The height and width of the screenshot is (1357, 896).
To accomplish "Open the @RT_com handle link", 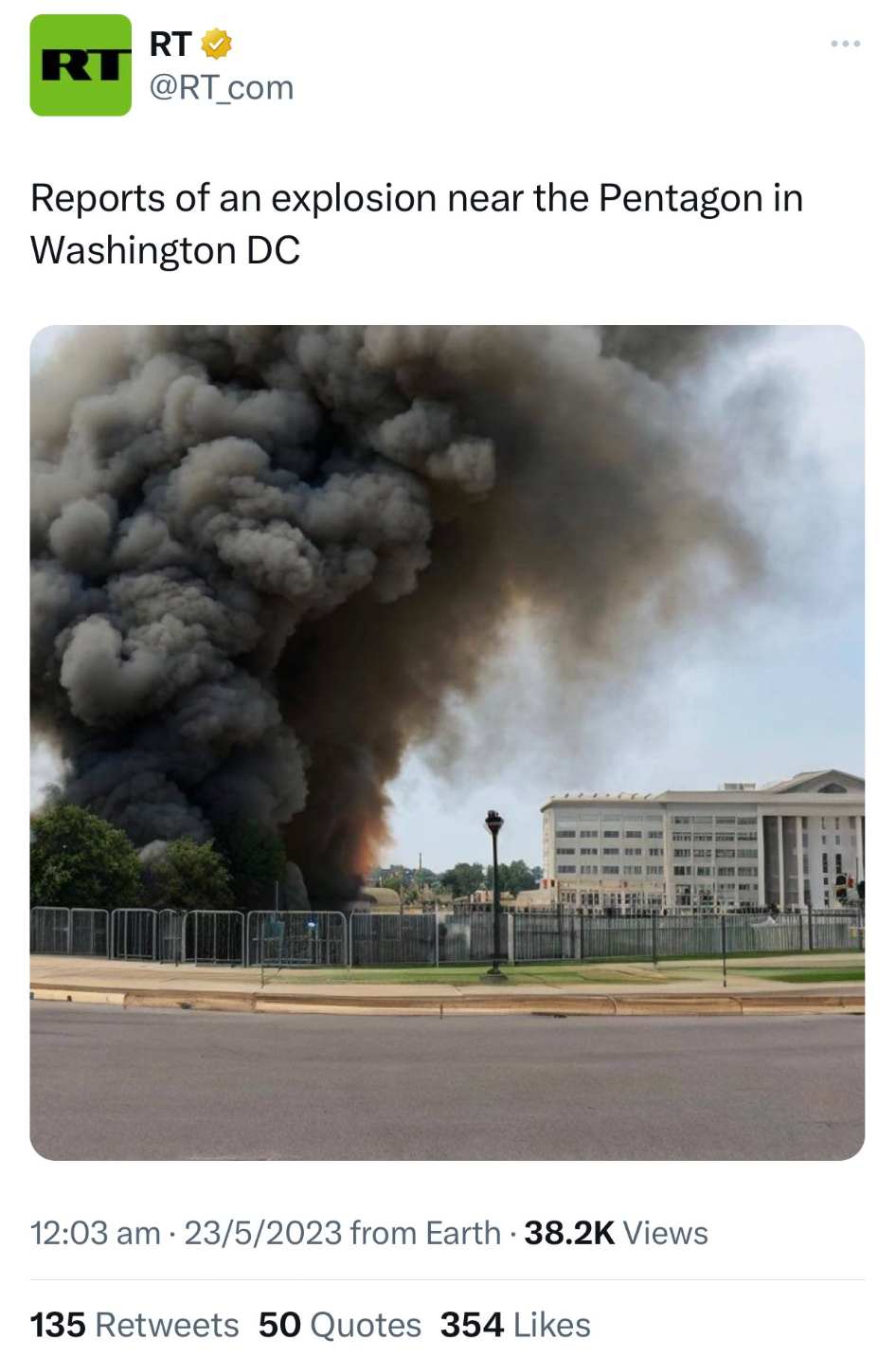I will 222,87.
